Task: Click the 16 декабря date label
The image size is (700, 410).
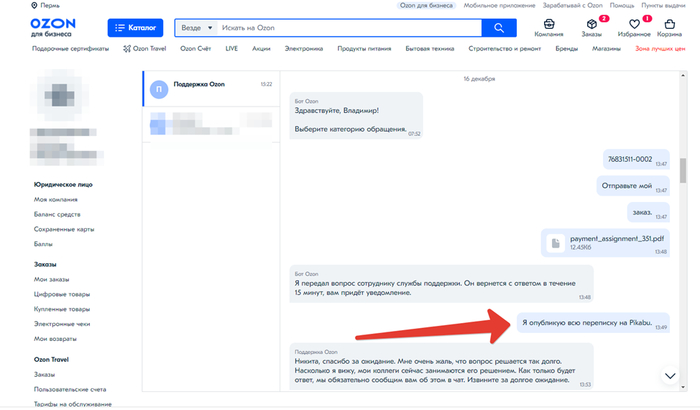Action: tap(479, 79)
